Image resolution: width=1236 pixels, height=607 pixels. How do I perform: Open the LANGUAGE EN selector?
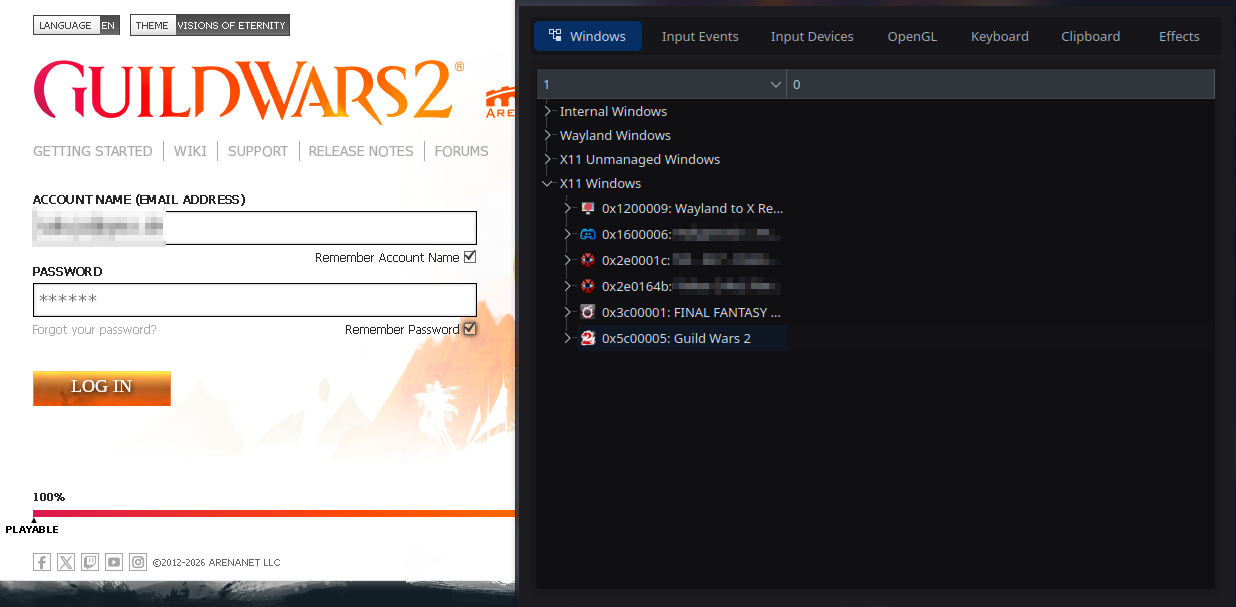(x=76, y=25)
